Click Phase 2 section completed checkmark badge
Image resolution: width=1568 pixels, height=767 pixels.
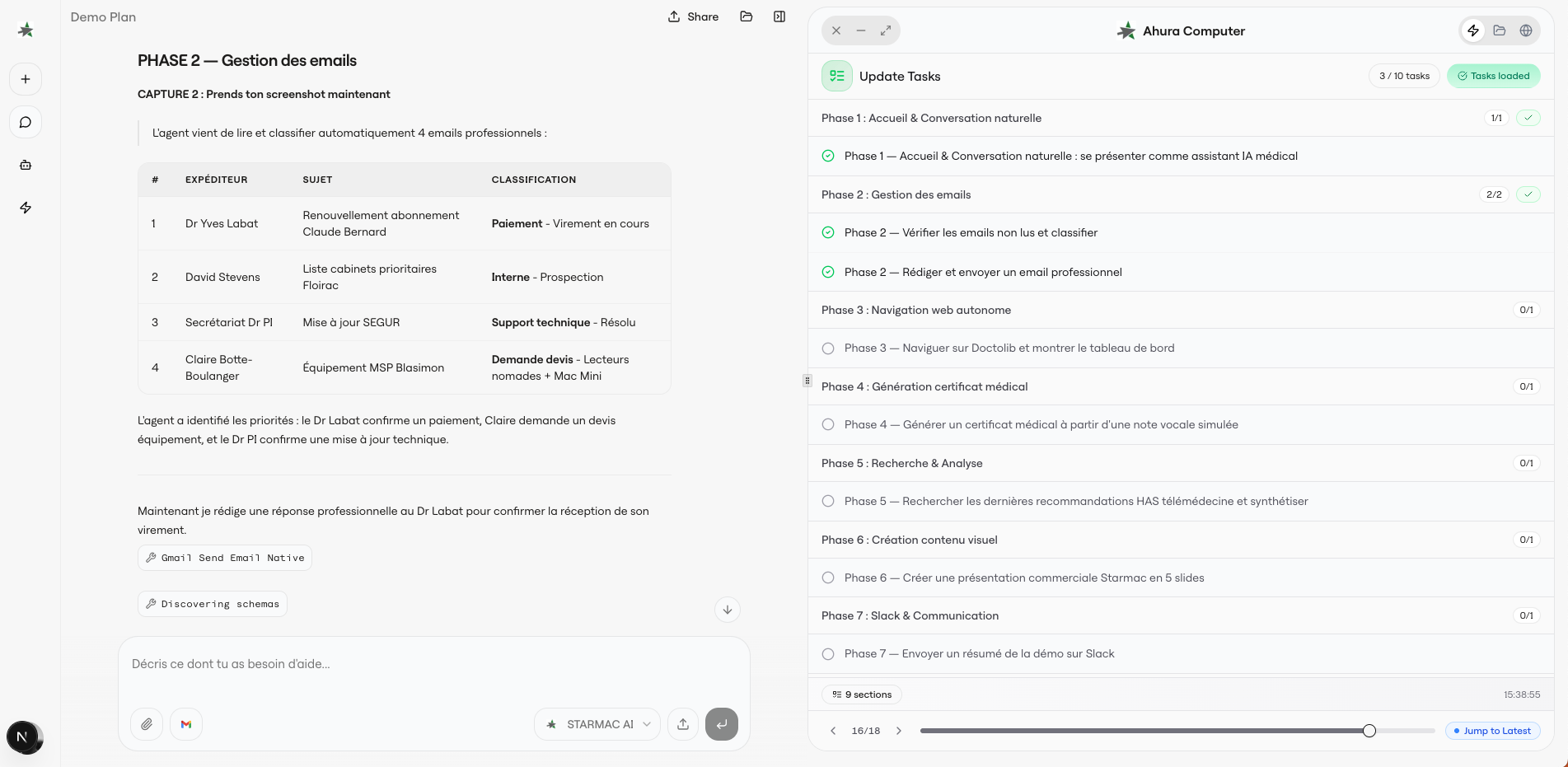(1528, 194)
